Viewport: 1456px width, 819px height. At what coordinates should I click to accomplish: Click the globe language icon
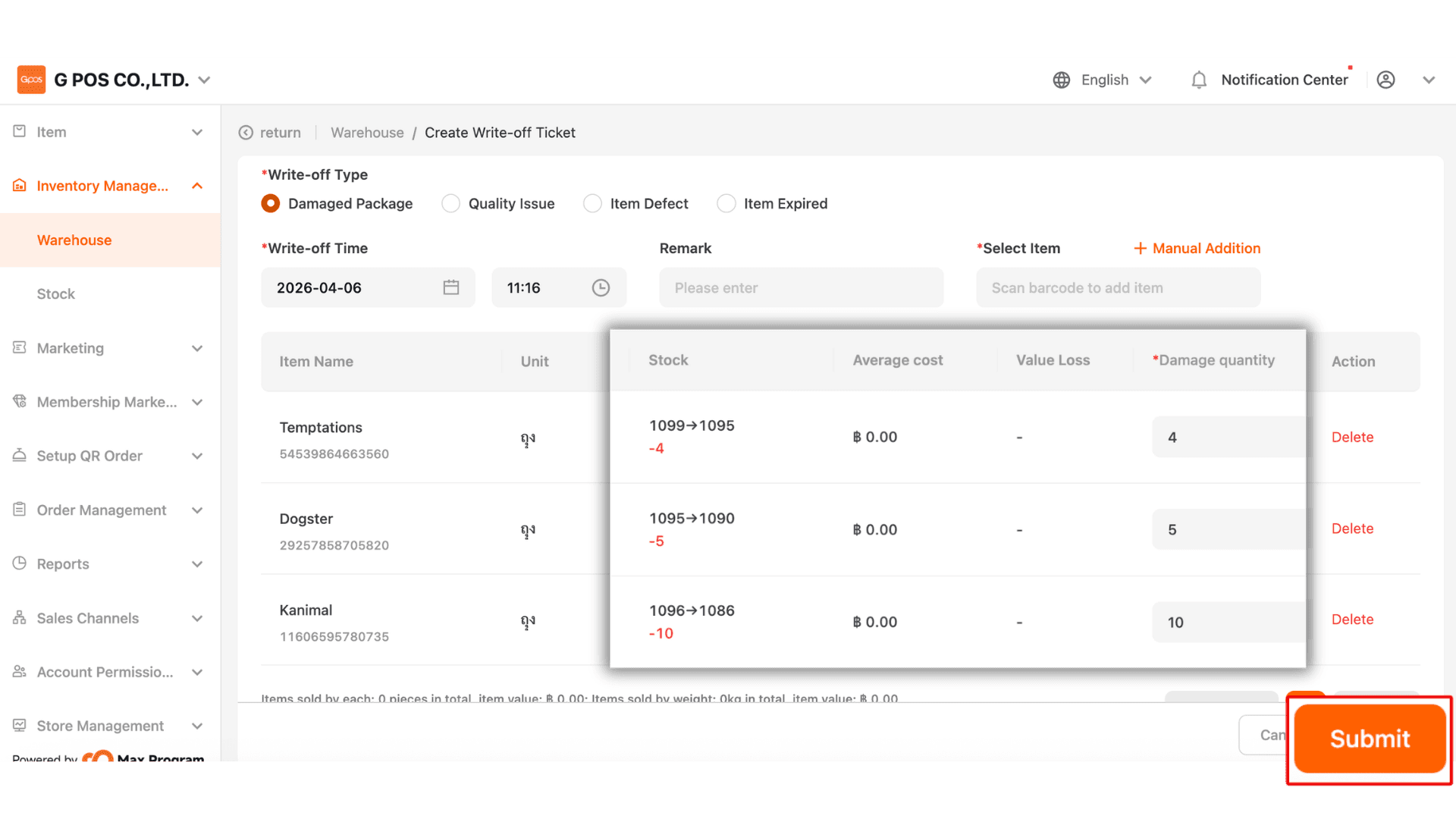click(x=1061, y=80)
